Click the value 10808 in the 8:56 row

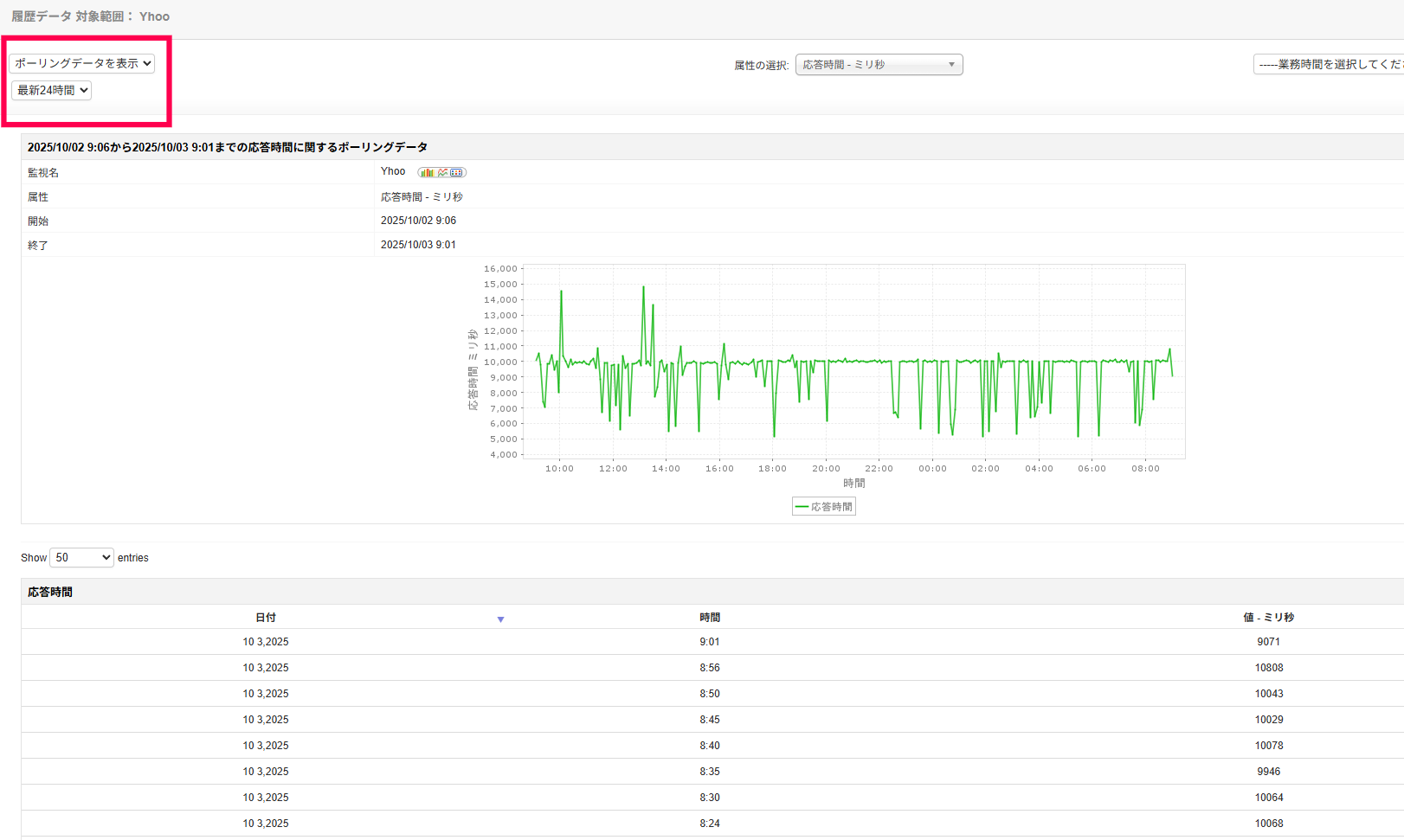(1269, 668)
